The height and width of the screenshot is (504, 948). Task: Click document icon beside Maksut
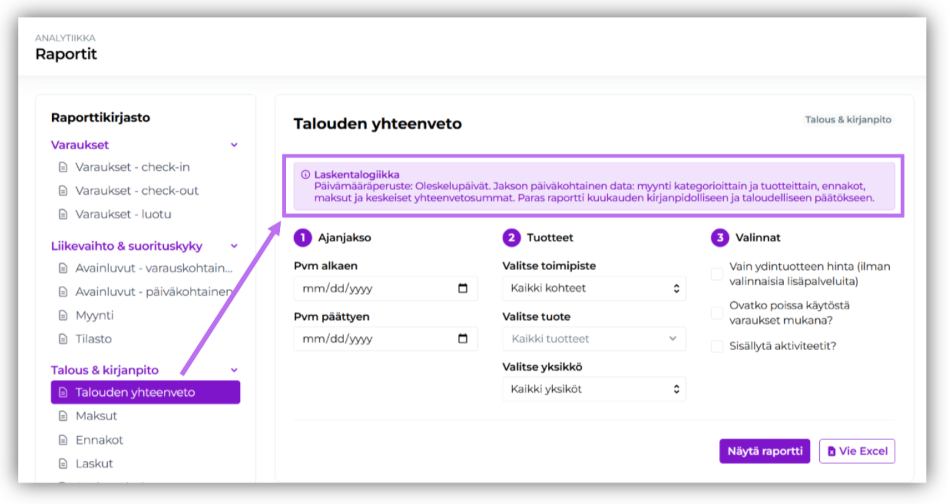(63, 416)
